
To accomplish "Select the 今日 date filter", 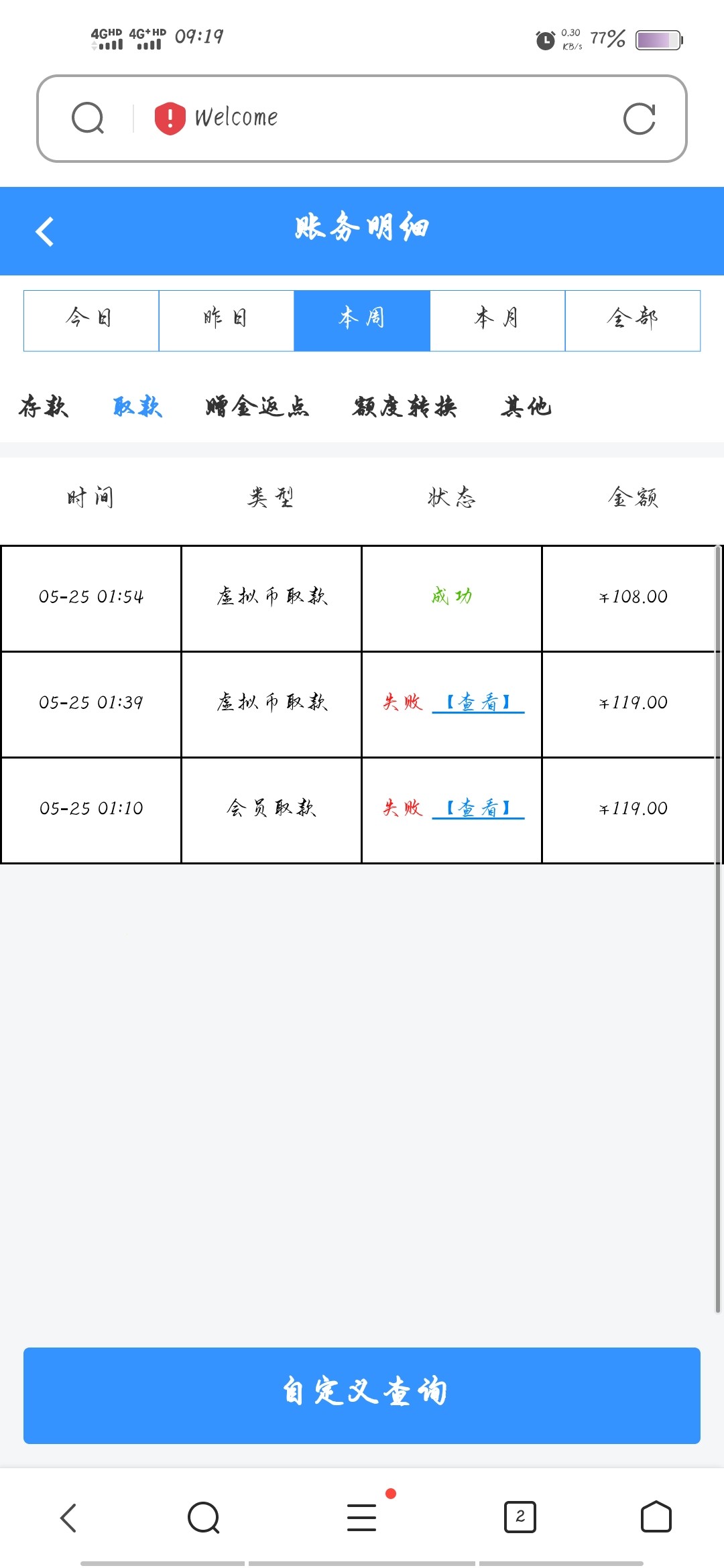I will pyautogui.click(x=91, y=320).
